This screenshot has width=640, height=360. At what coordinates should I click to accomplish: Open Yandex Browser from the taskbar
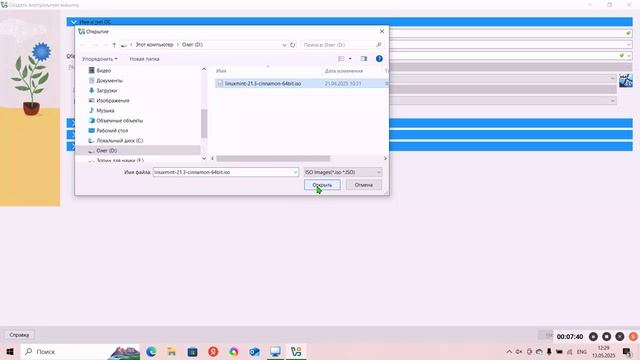click(213, 351)
